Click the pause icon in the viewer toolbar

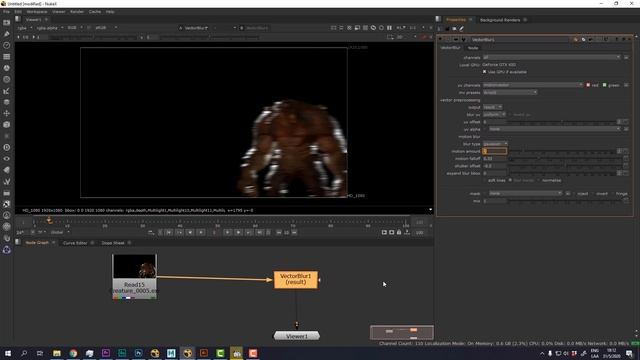click(x=389, y=28)
